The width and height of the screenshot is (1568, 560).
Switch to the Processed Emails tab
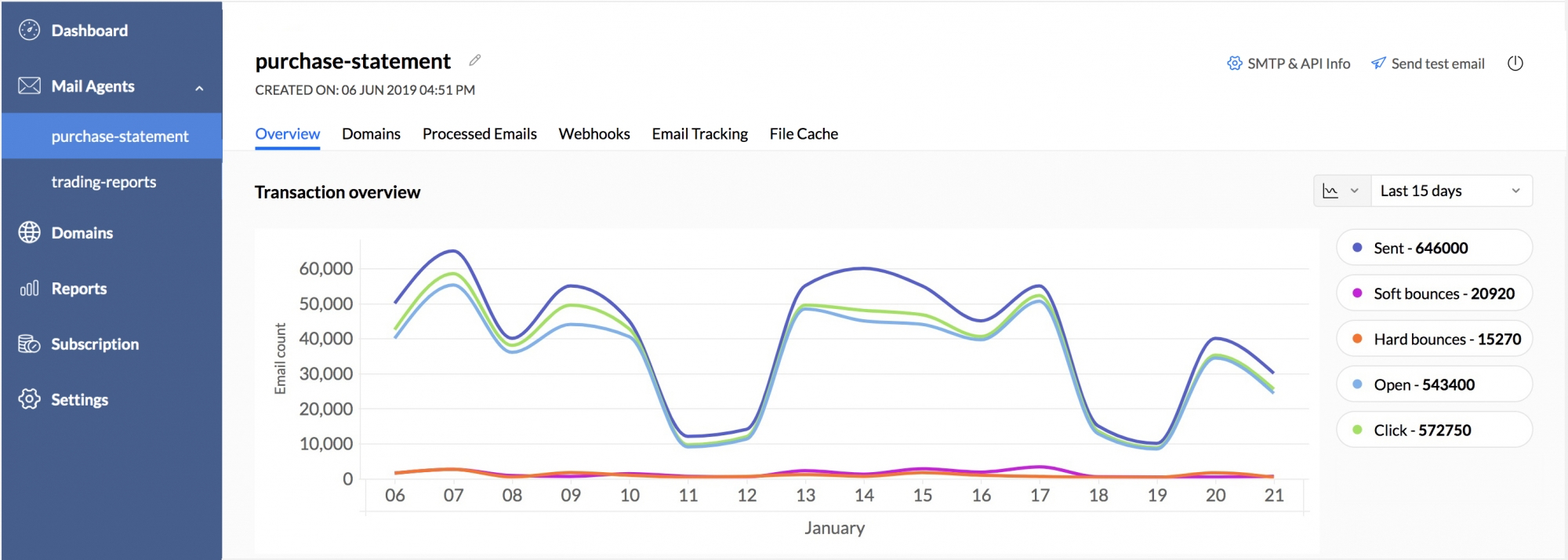[x=479, y=134]
